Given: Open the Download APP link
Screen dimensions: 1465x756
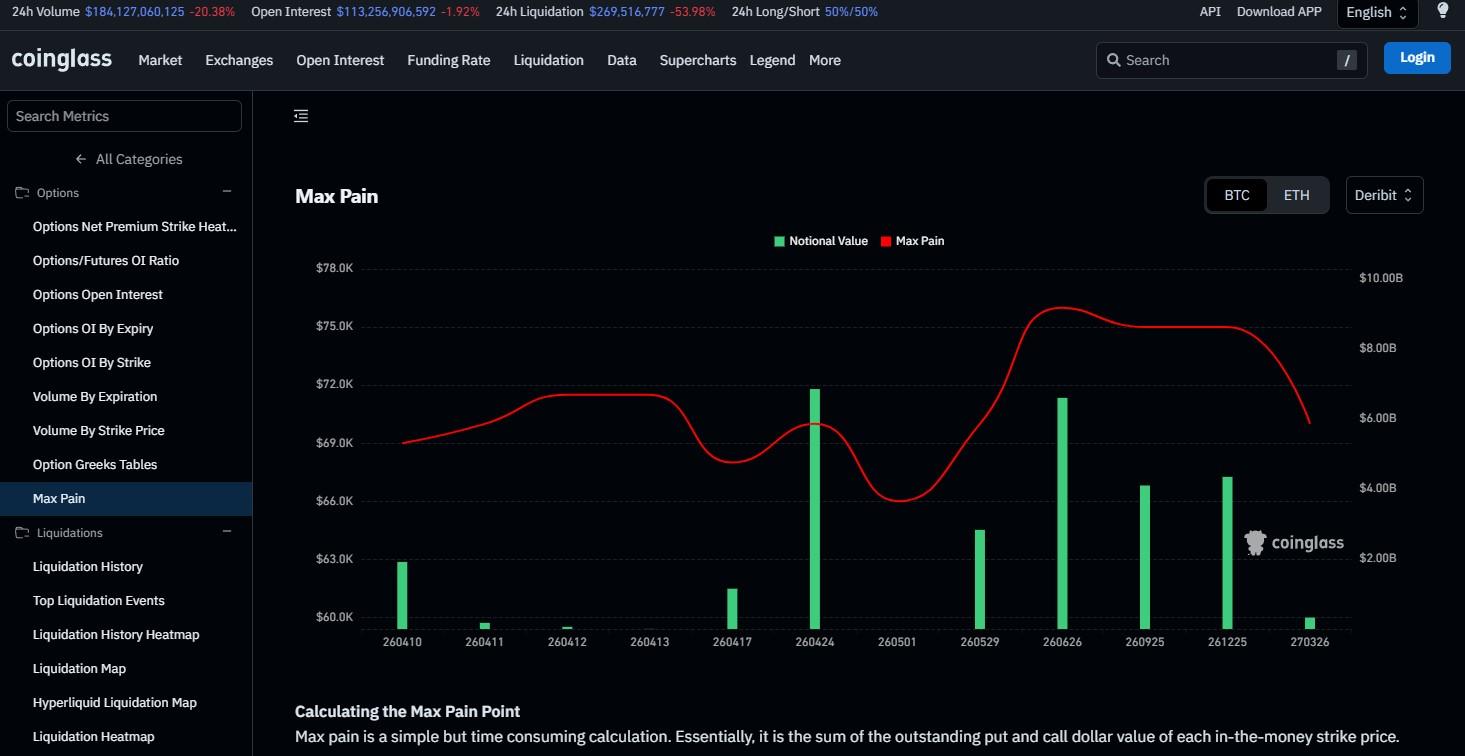Looking at the screenshot, I should [1278, 12].
